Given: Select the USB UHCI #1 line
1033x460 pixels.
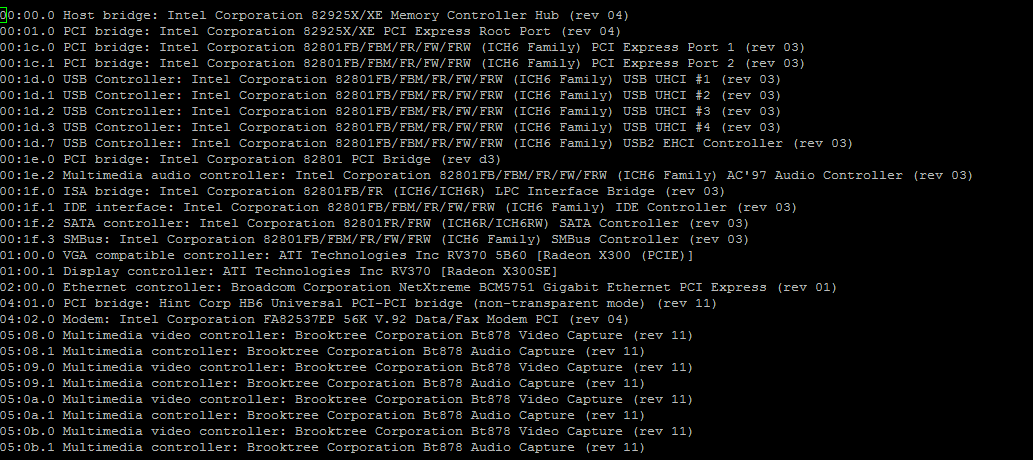Looking at the screenshot, I should pos(390,79).
